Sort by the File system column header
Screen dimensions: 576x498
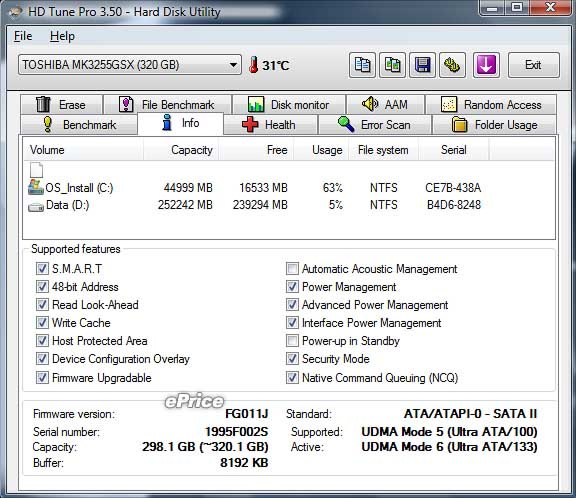click(383, 150)
